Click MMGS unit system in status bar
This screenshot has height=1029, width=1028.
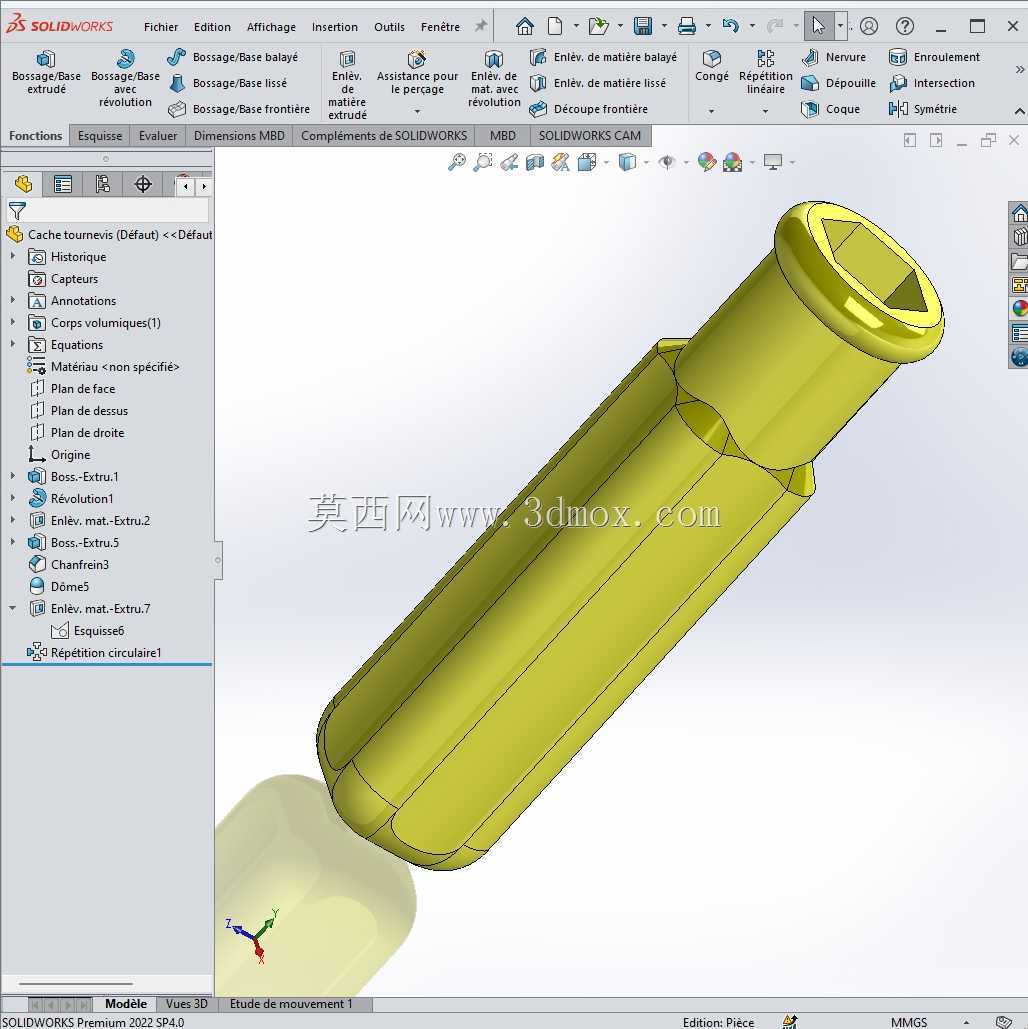coord(909,1022)
